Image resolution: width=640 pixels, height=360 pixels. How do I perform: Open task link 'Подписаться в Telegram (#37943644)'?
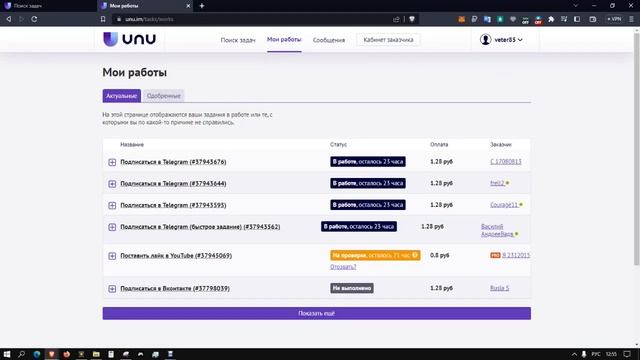pos(173,183)
